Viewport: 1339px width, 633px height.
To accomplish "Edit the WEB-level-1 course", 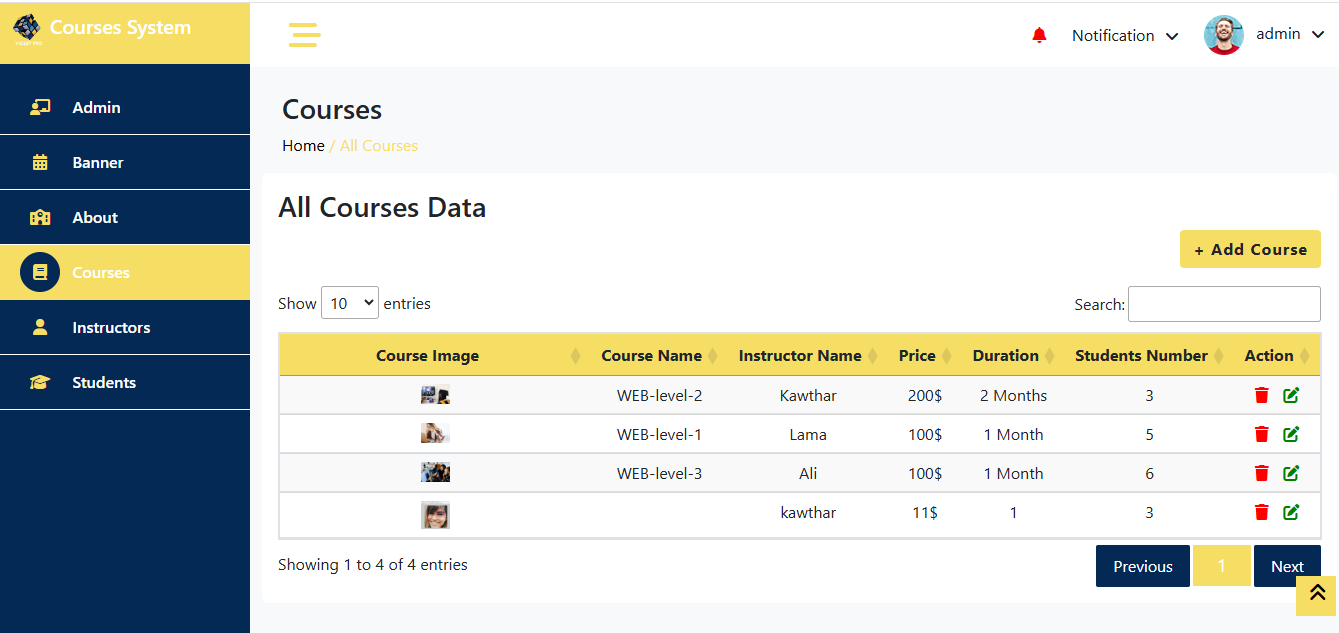I will (1291, 435).
